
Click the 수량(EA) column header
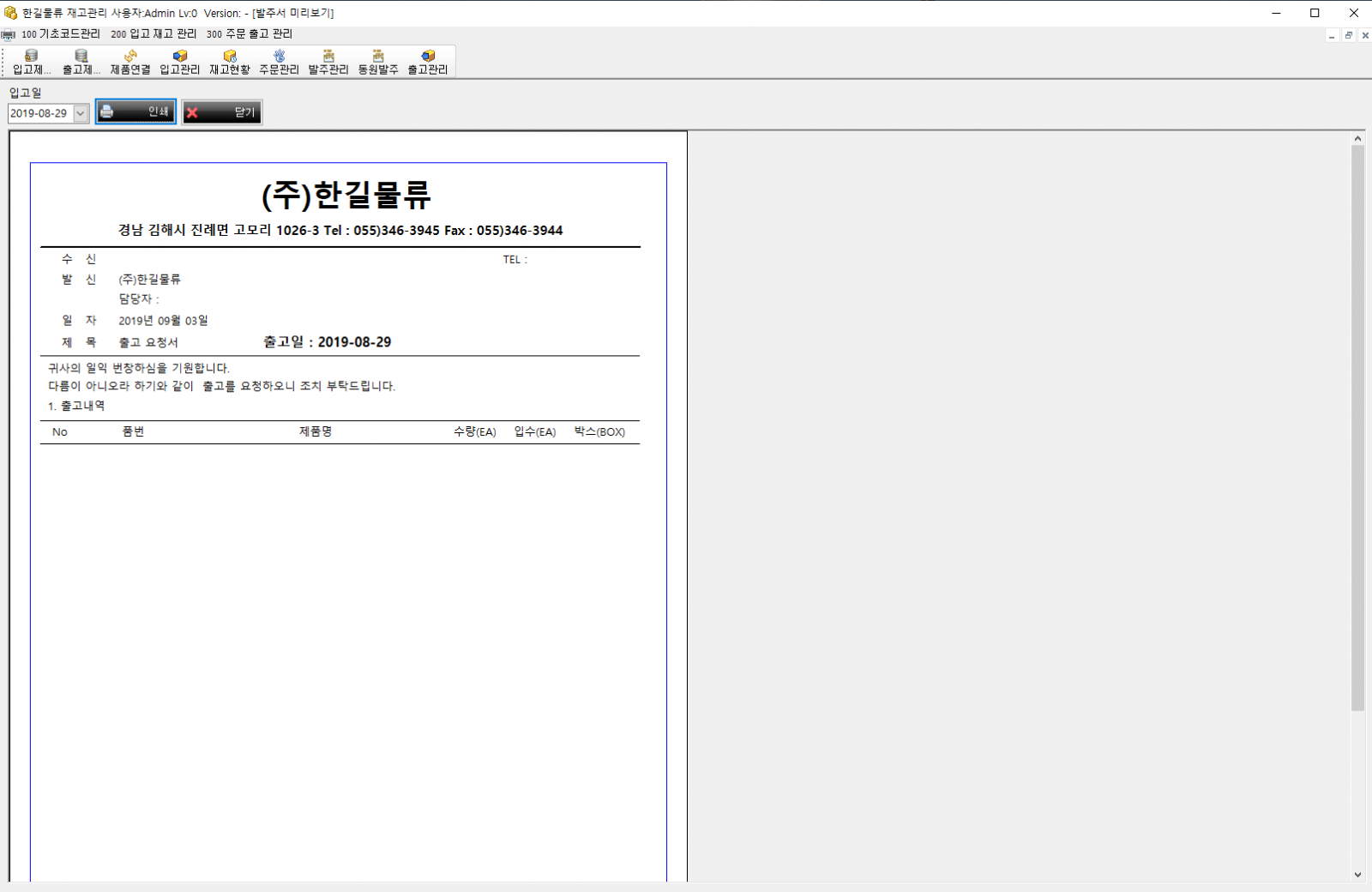point(475,431)
